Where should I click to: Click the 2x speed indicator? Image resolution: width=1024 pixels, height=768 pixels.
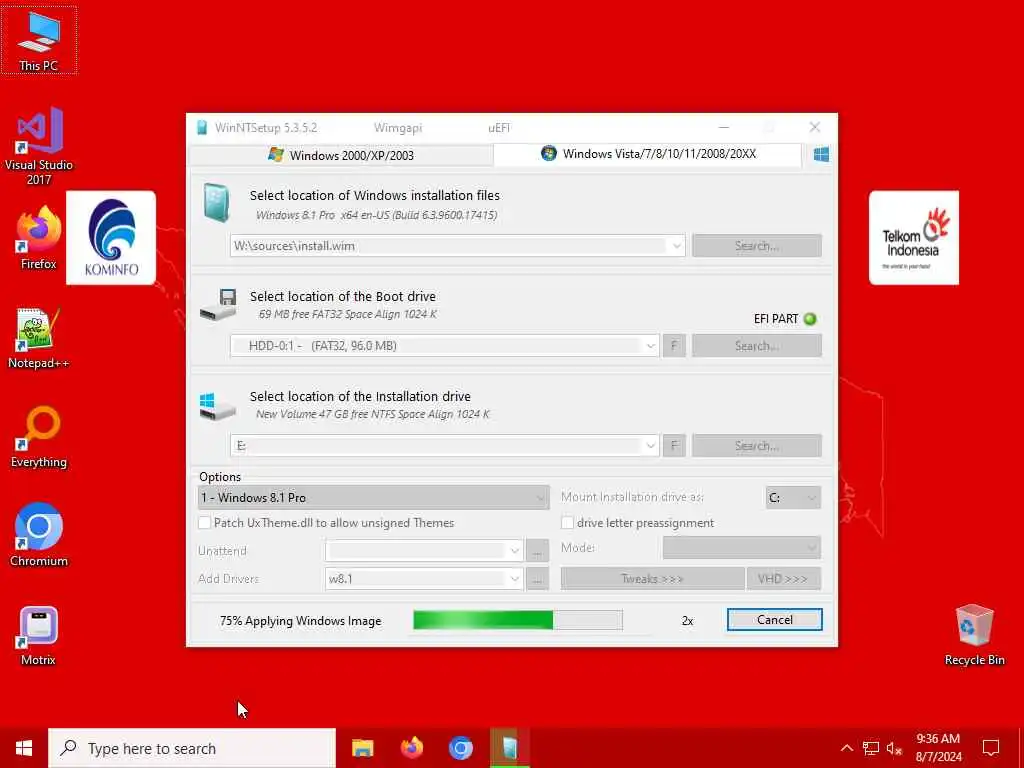tap(687, 621)
